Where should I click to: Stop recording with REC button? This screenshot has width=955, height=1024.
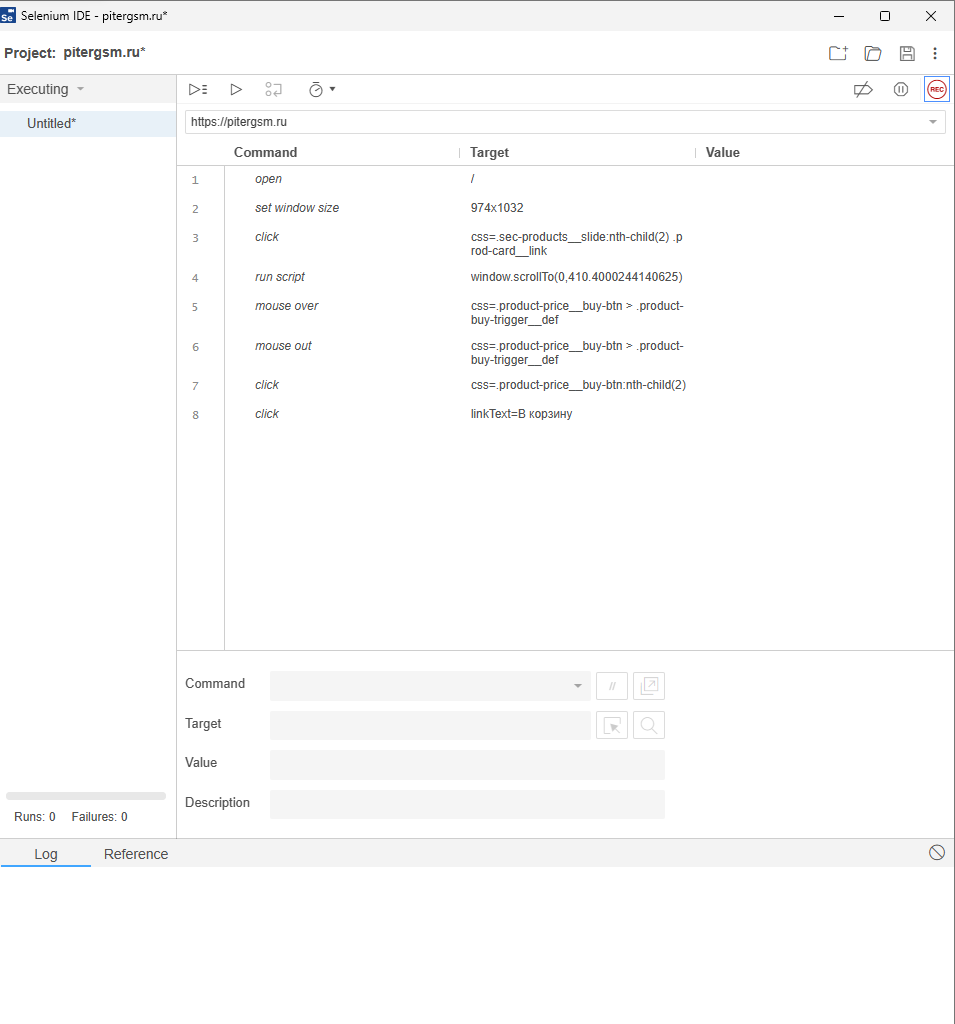tap(937, 89)
